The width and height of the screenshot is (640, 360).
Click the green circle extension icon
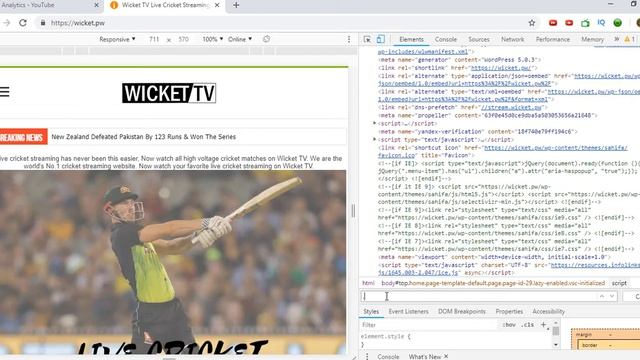(618, 23)
